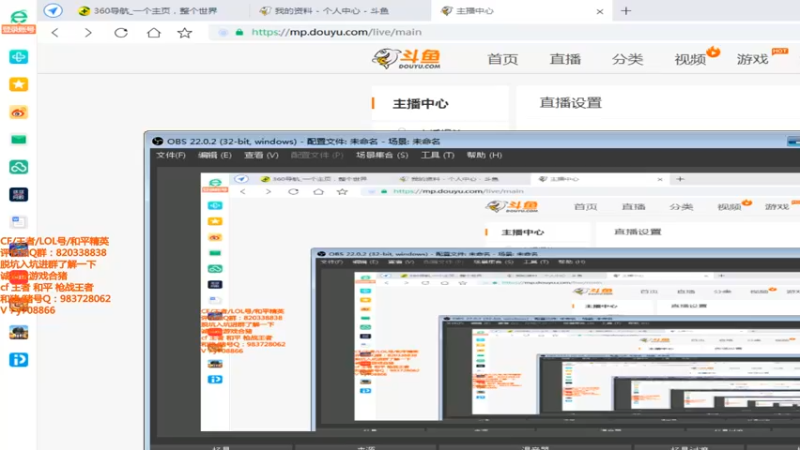This screenshot has height=450, width=800.
Task: Go forward in the browser
Action: tap(88, 33)
